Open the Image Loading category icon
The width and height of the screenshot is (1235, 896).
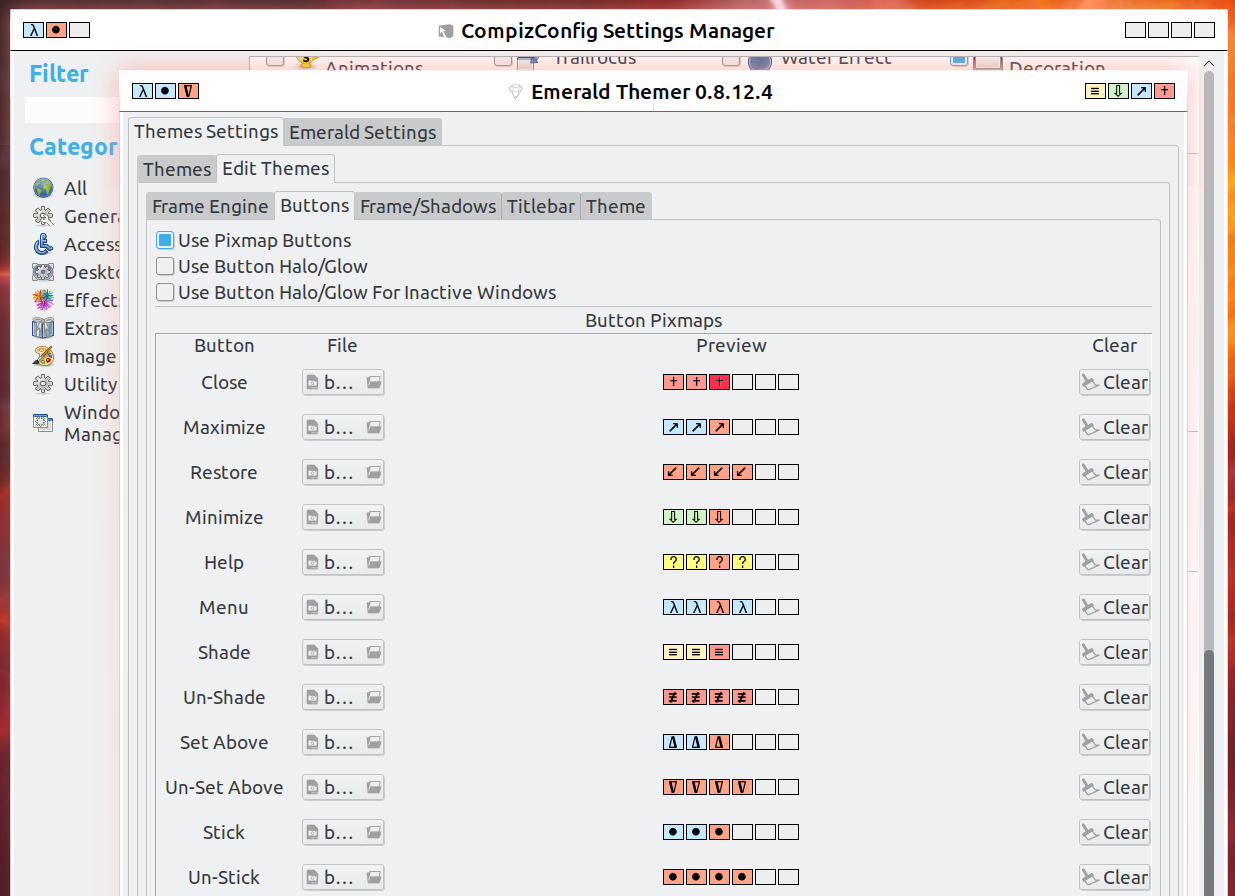point(43,356)
